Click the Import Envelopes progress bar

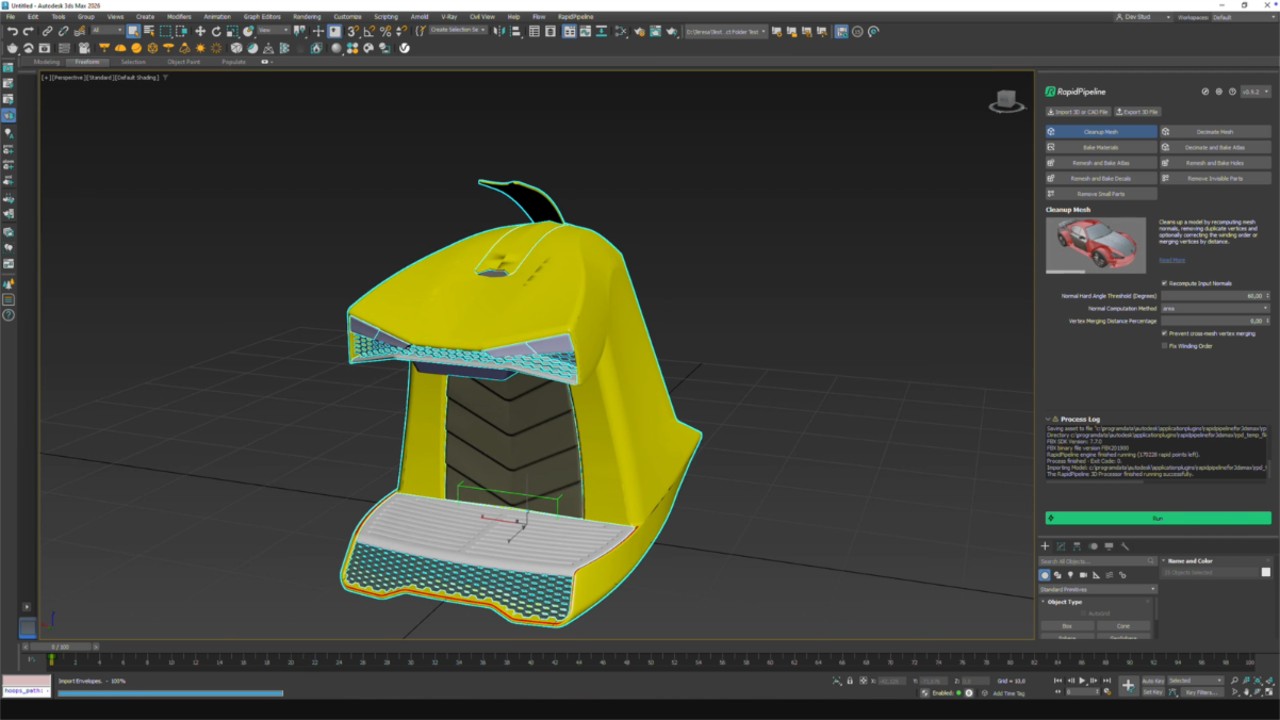tap(170, 693)
